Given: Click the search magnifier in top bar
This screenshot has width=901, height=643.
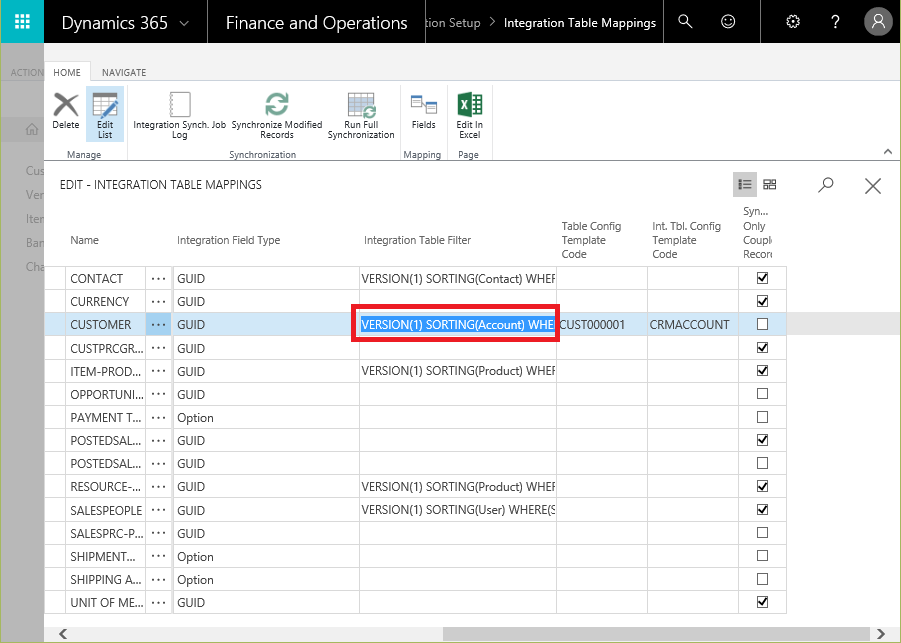Looking at the screenshot, I should click(x=685, y=22).
